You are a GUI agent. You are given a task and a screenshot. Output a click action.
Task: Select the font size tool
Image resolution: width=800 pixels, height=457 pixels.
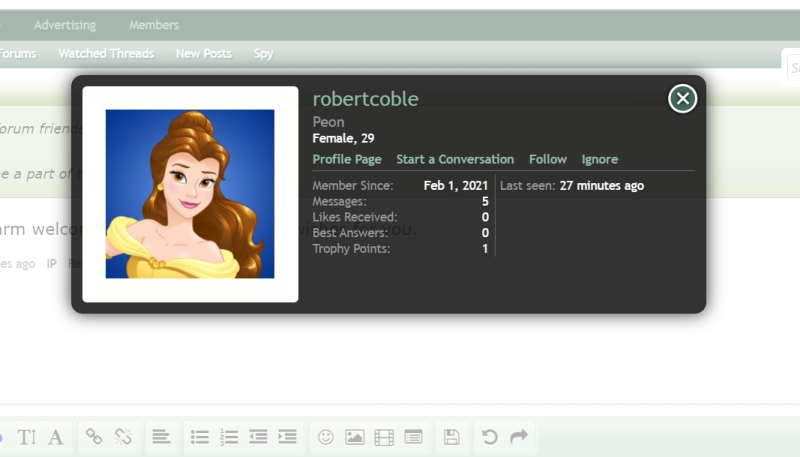[x=27, y=437]
